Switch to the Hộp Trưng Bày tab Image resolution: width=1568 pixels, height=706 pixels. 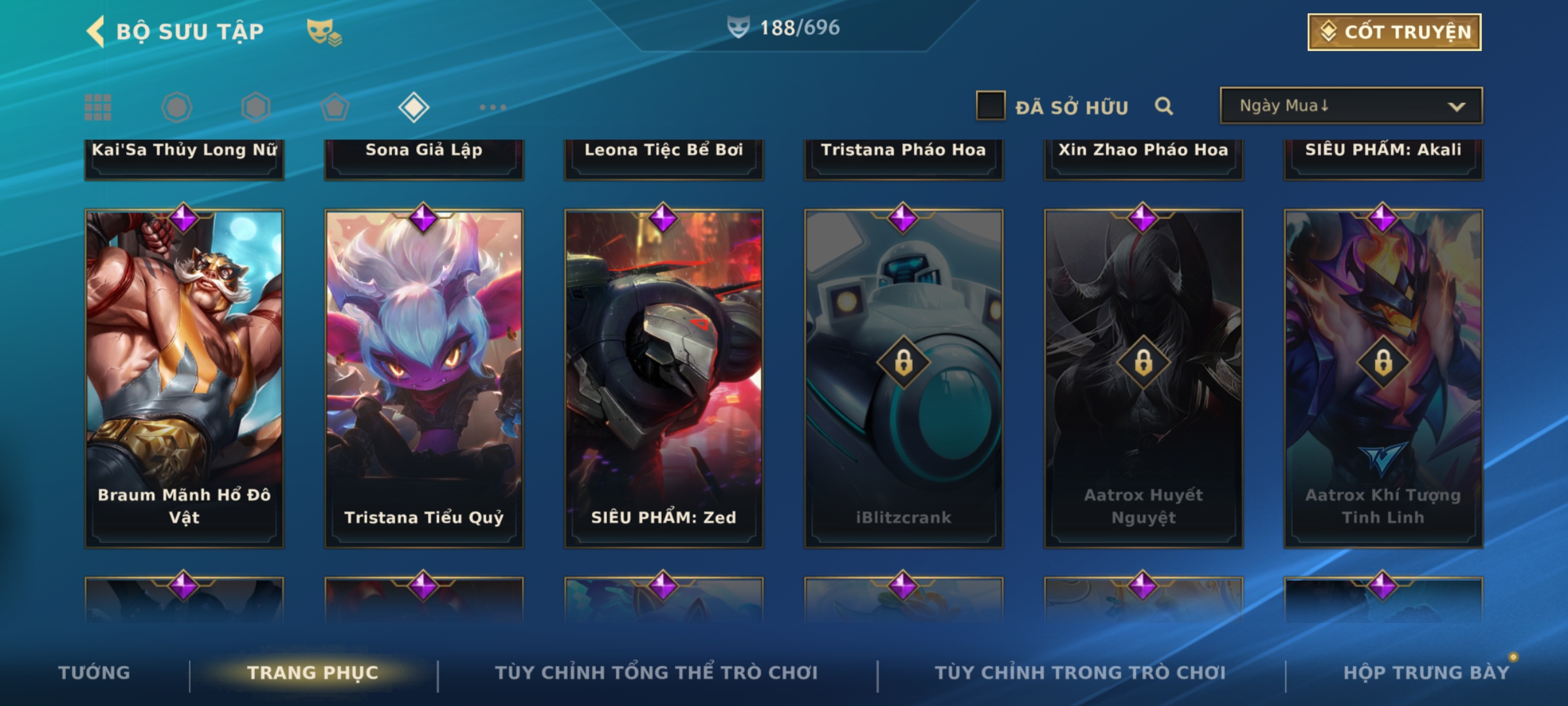click(1426, 673)
